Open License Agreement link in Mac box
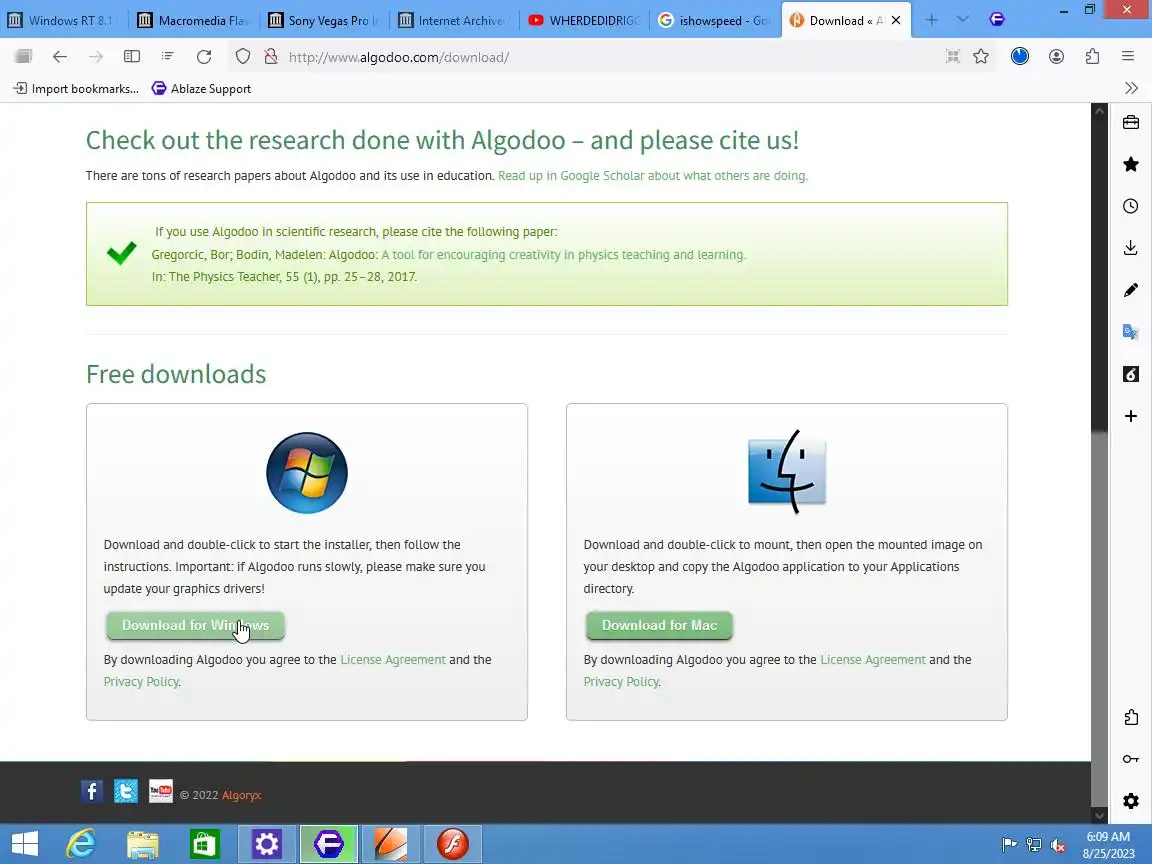 [x=873, y=660]
